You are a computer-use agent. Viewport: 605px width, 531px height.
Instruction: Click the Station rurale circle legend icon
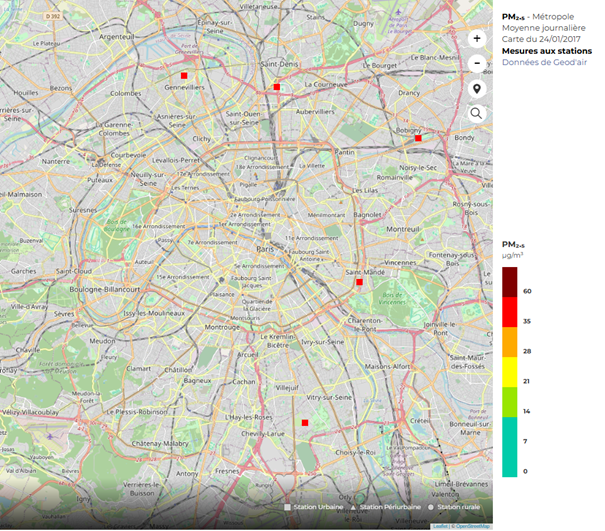point(431,507)
